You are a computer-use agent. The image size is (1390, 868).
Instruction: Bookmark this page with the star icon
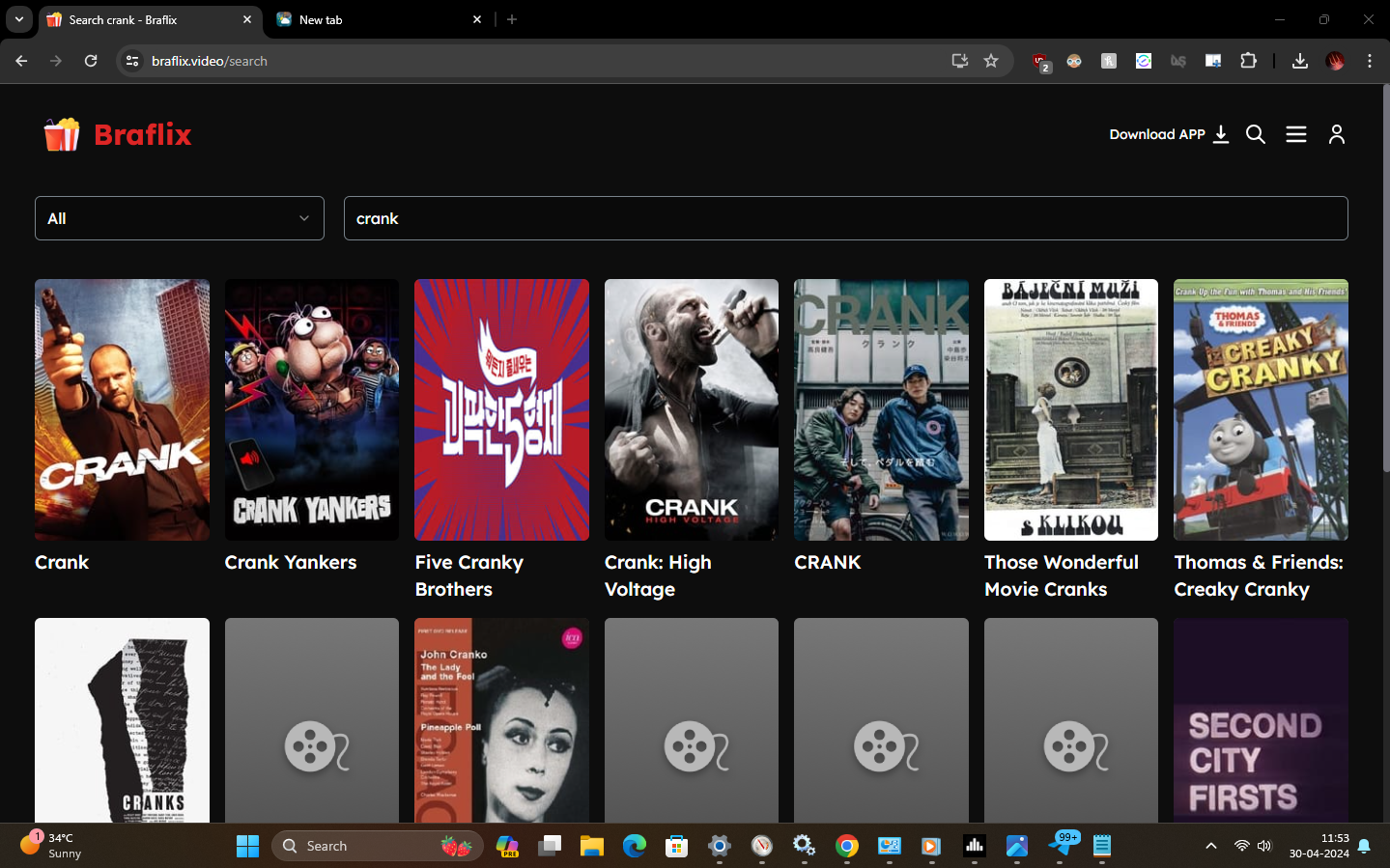[990, 61]
